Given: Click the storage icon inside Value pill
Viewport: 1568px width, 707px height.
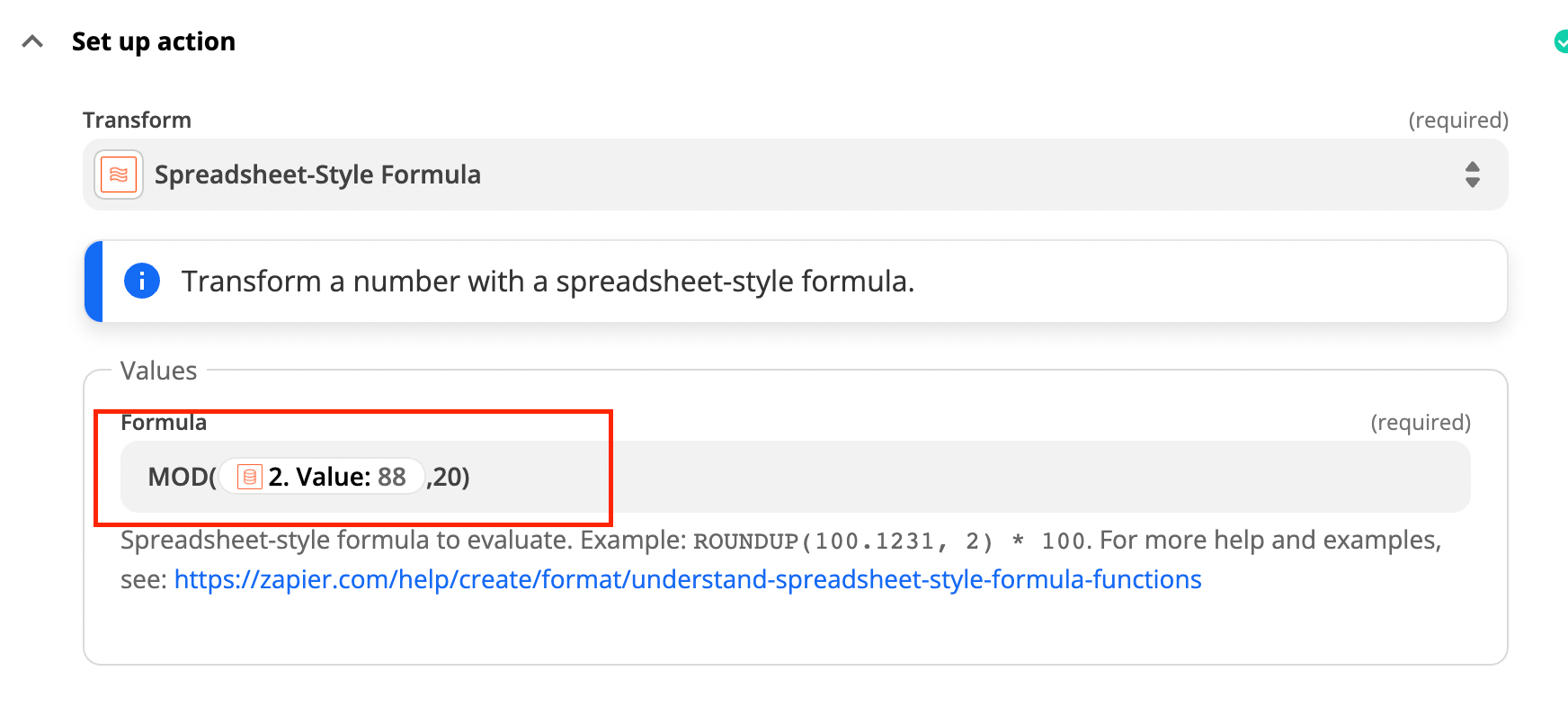Looking at the screenshot, I should point(250,477).
